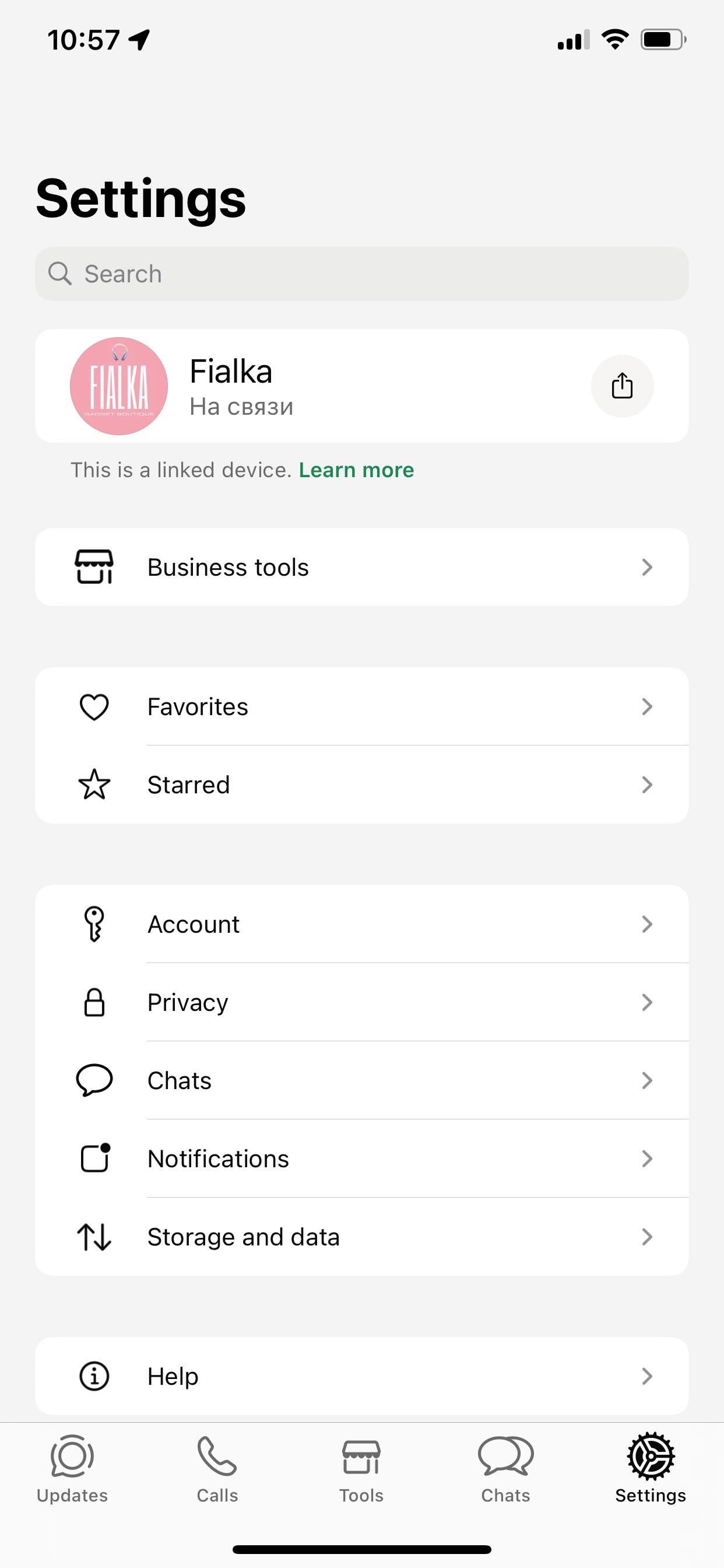The image size is (724, 1568).
Task: Go to the Chats tab in bottom bar
Action: point(505,1469)
